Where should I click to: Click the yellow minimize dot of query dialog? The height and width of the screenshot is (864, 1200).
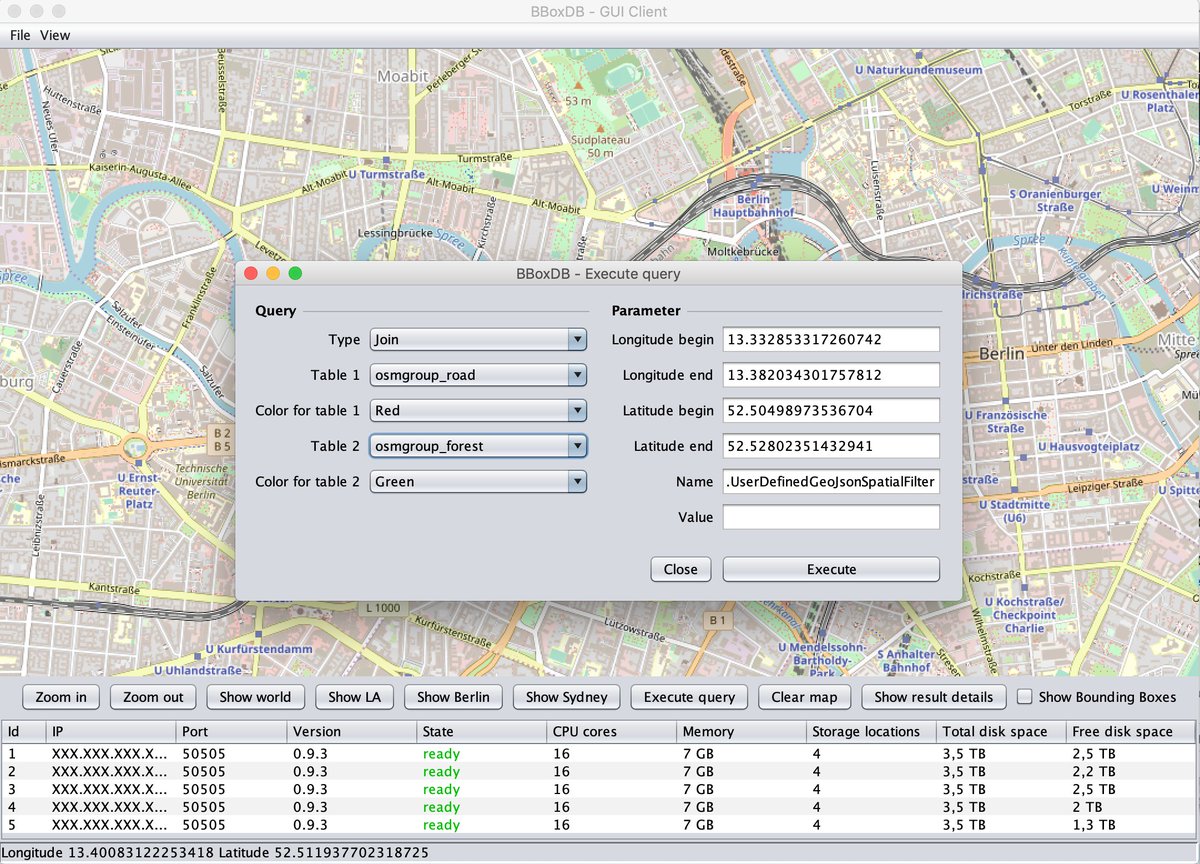tap(273, 273)
